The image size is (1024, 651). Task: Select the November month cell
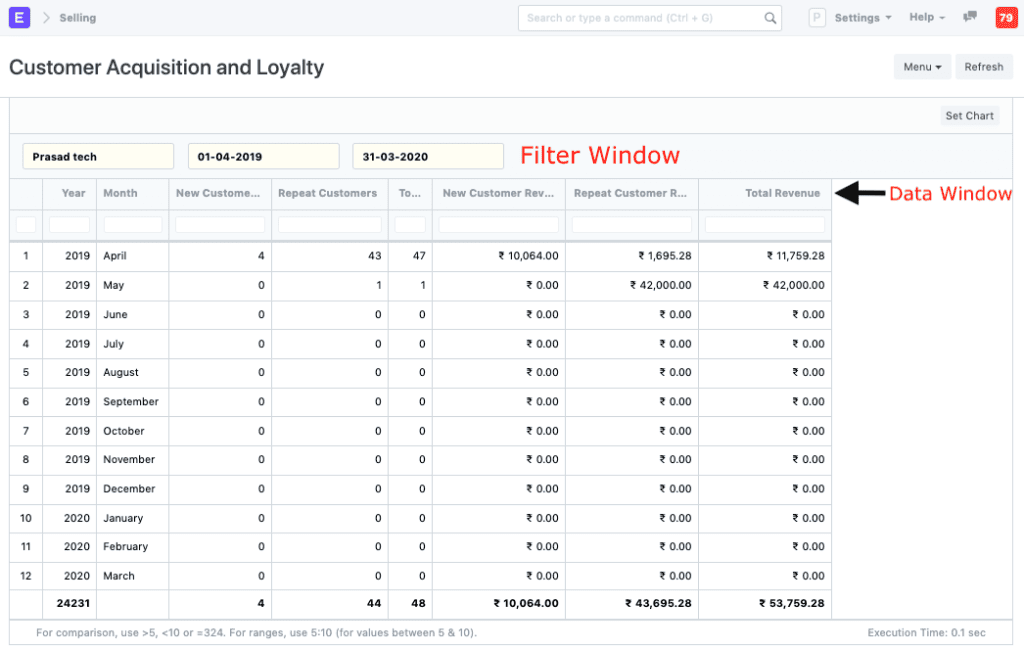pos(133,460)
